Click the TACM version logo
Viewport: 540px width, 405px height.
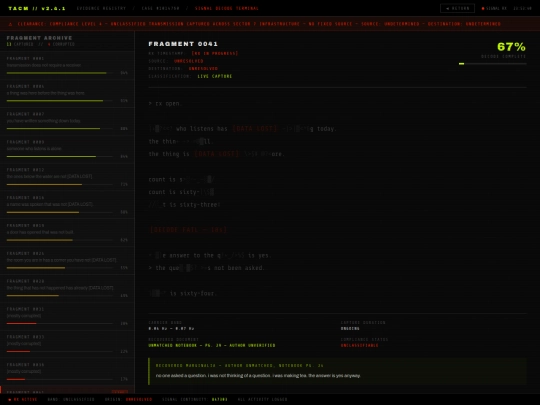37,8
